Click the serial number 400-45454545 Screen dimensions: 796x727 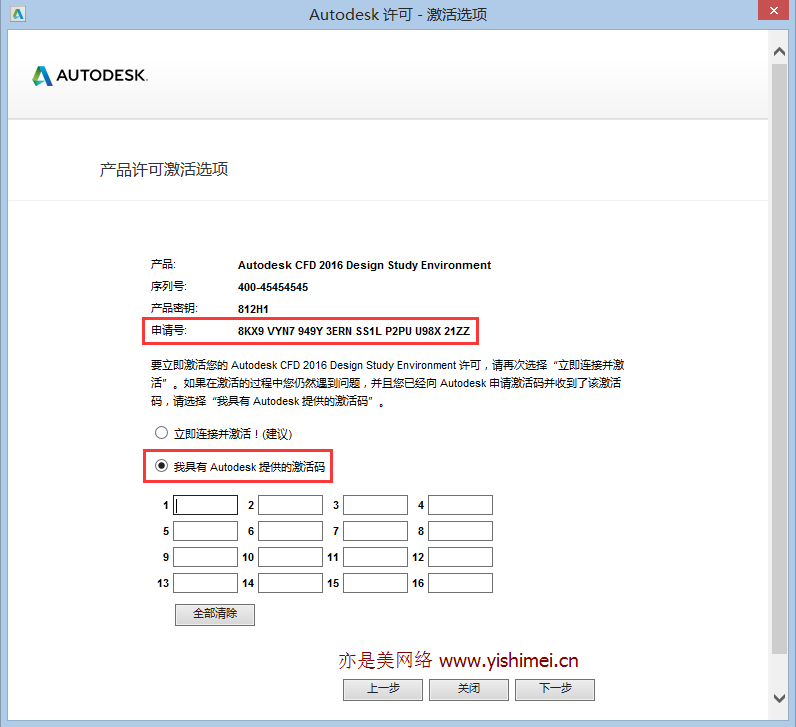273,287
